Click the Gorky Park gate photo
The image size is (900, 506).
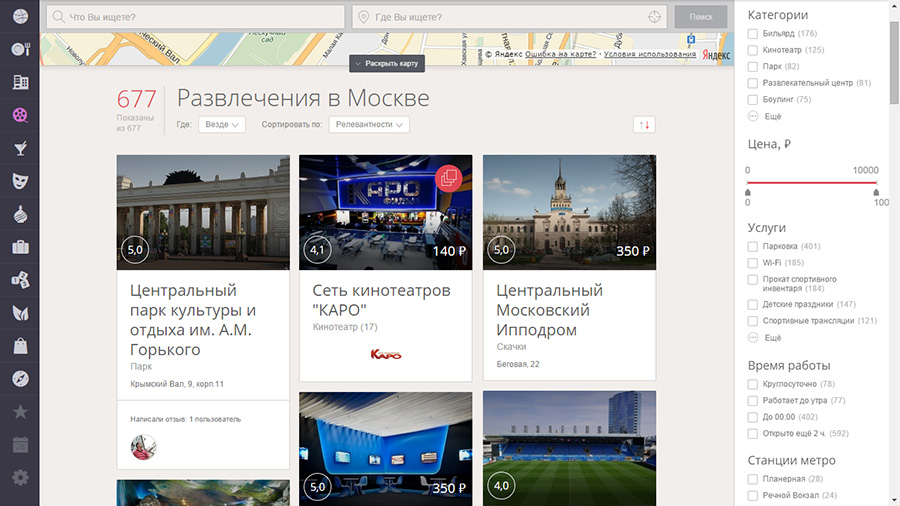click(x=203, y=212)
